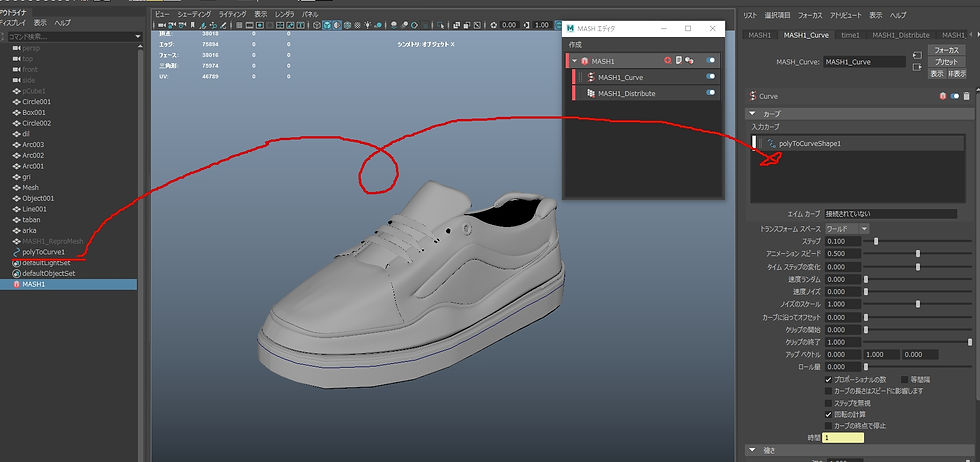Click the MASH1 row connection icon
980x462 pixels.
[x=689, y=61]
